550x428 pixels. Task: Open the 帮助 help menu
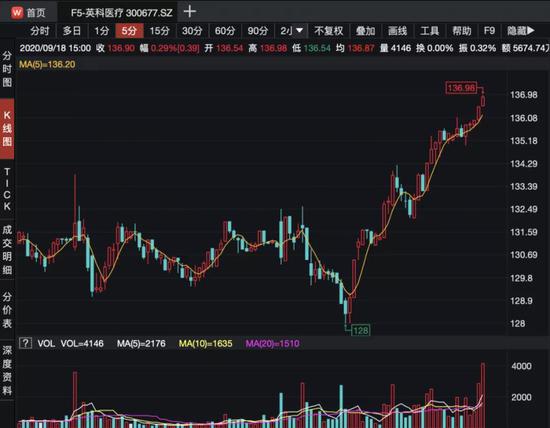click(462, 31)
